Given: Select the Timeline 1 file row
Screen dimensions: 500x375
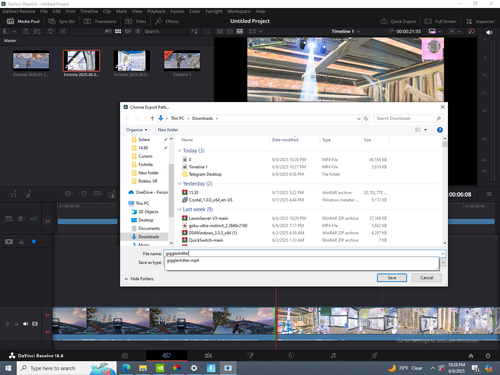Looking at the screenshot, I should click(x=284, y=167).
